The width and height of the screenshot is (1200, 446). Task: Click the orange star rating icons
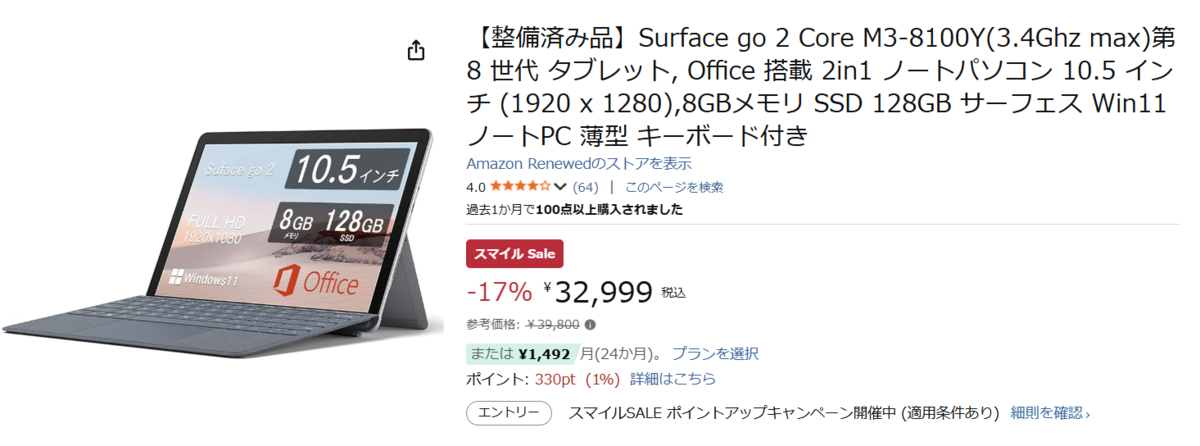519,187
